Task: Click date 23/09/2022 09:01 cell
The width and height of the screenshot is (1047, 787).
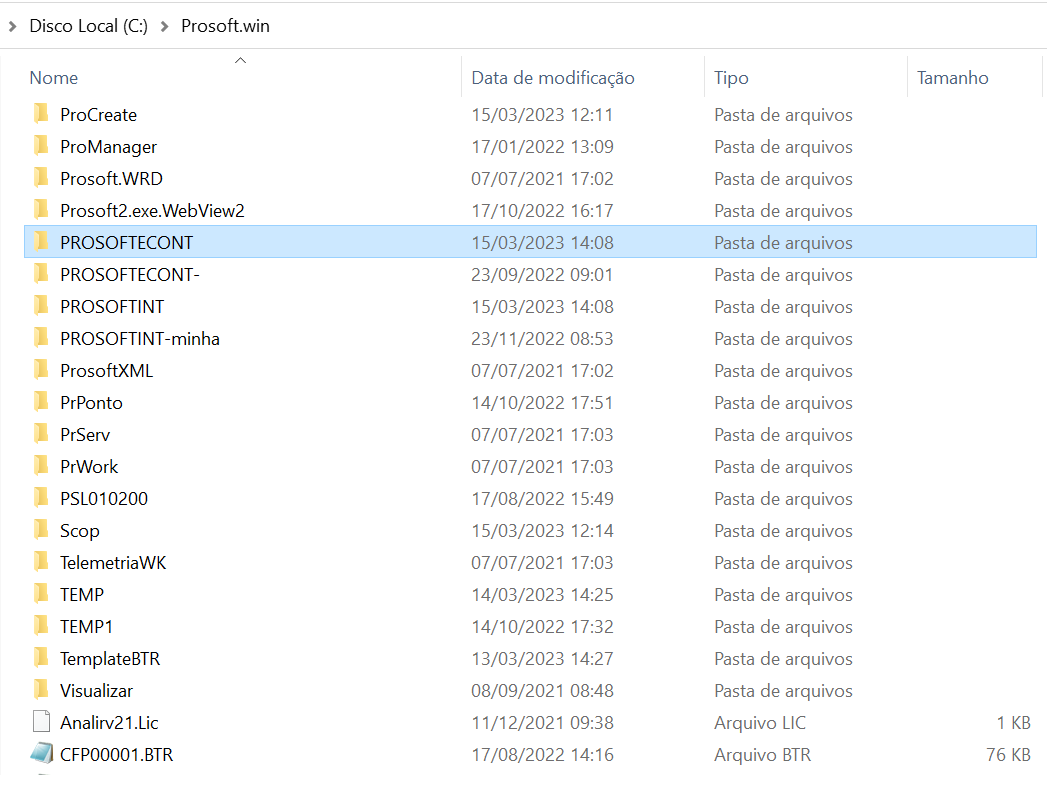Action: [542, 275]
